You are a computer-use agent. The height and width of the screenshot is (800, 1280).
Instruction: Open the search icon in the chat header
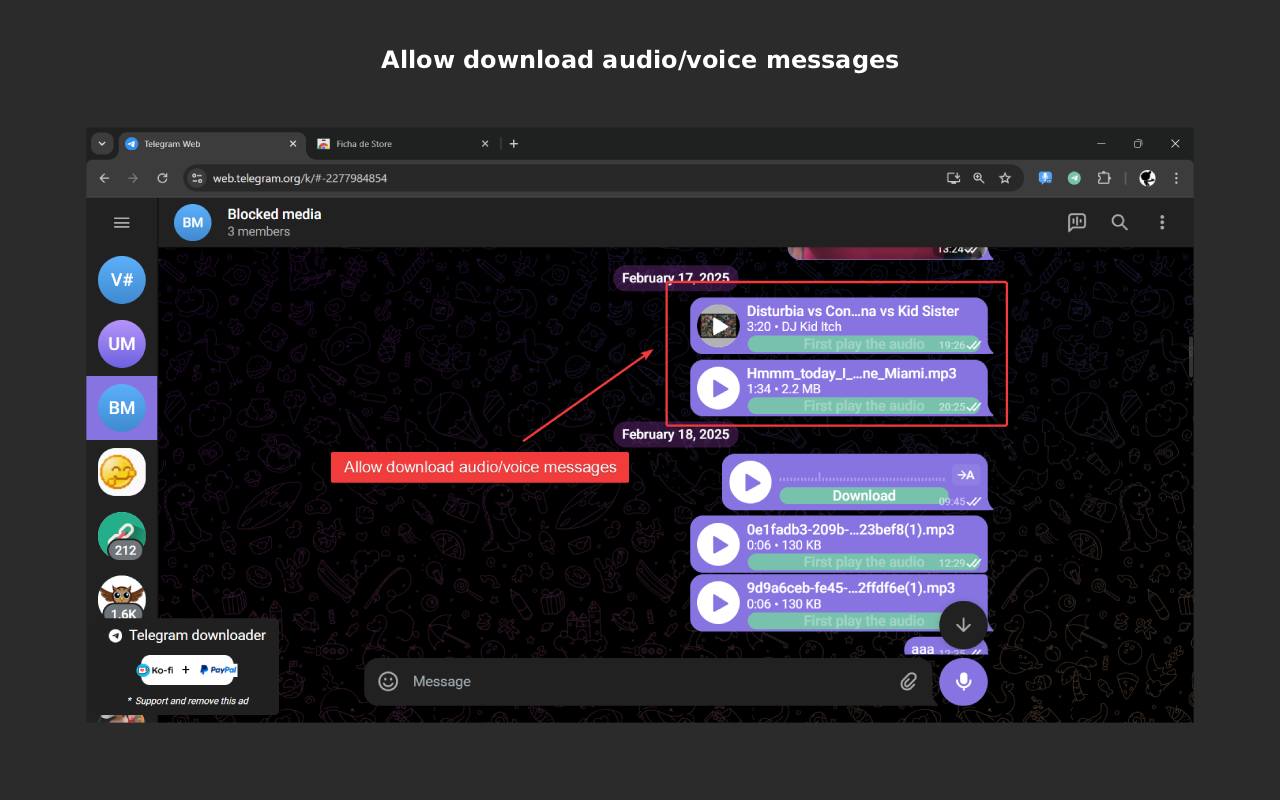(1119, 222)
